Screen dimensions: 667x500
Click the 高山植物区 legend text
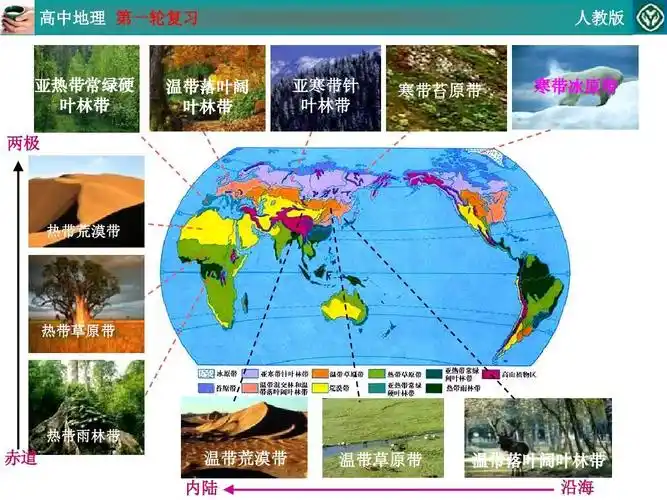pos(519,375)
